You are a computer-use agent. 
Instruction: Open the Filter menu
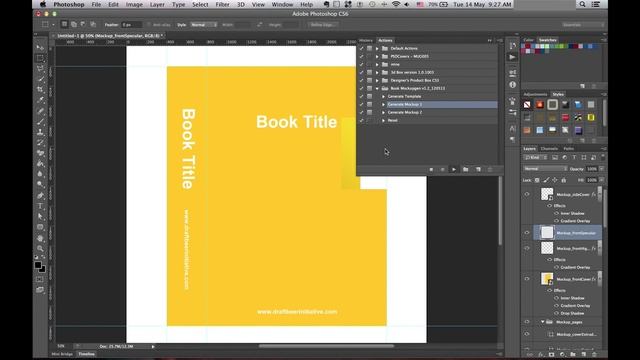coord(222,4)
